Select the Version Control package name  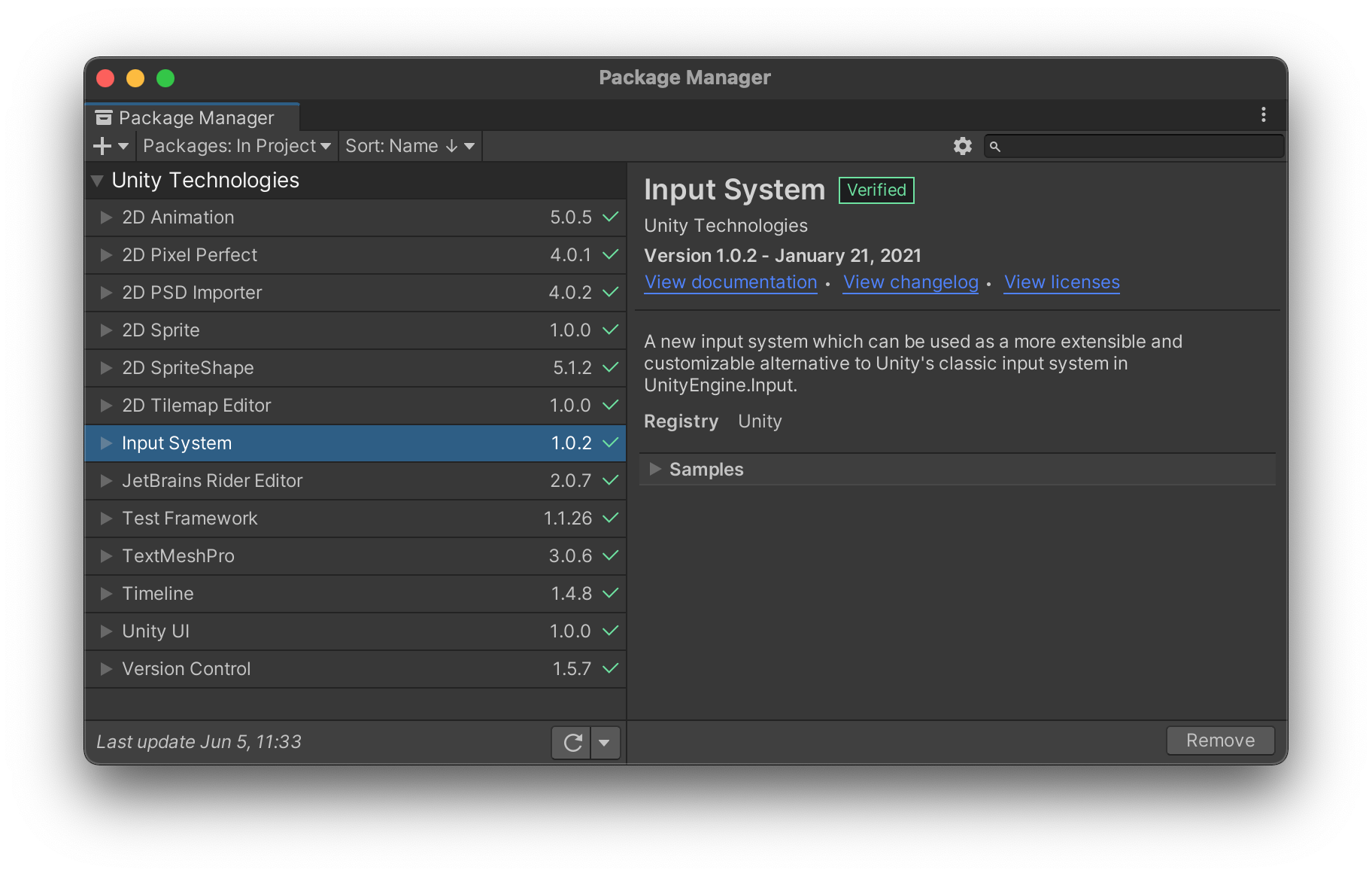[x=187, y=669]
